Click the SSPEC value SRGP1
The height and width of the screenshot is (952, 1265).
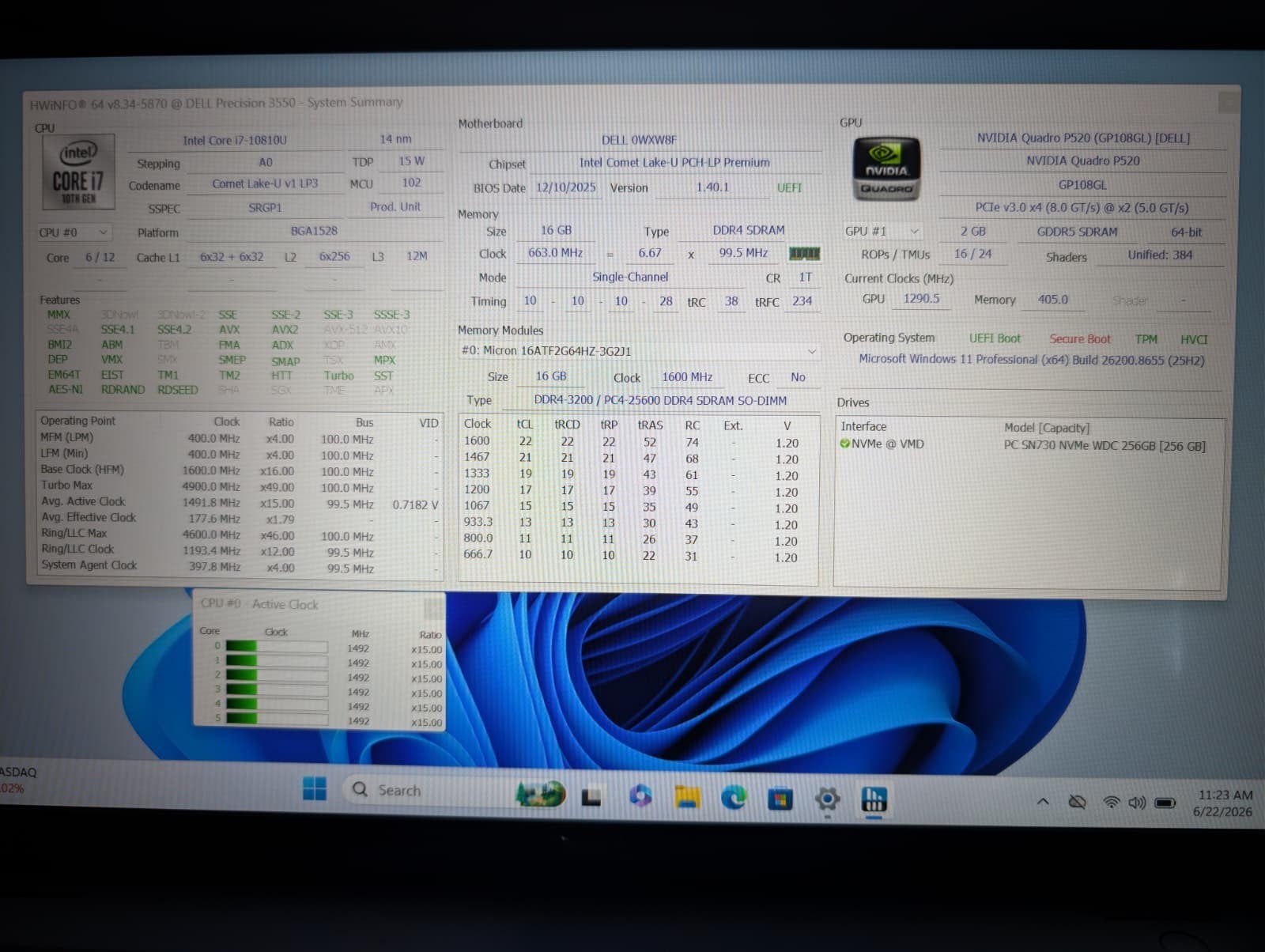265,207
